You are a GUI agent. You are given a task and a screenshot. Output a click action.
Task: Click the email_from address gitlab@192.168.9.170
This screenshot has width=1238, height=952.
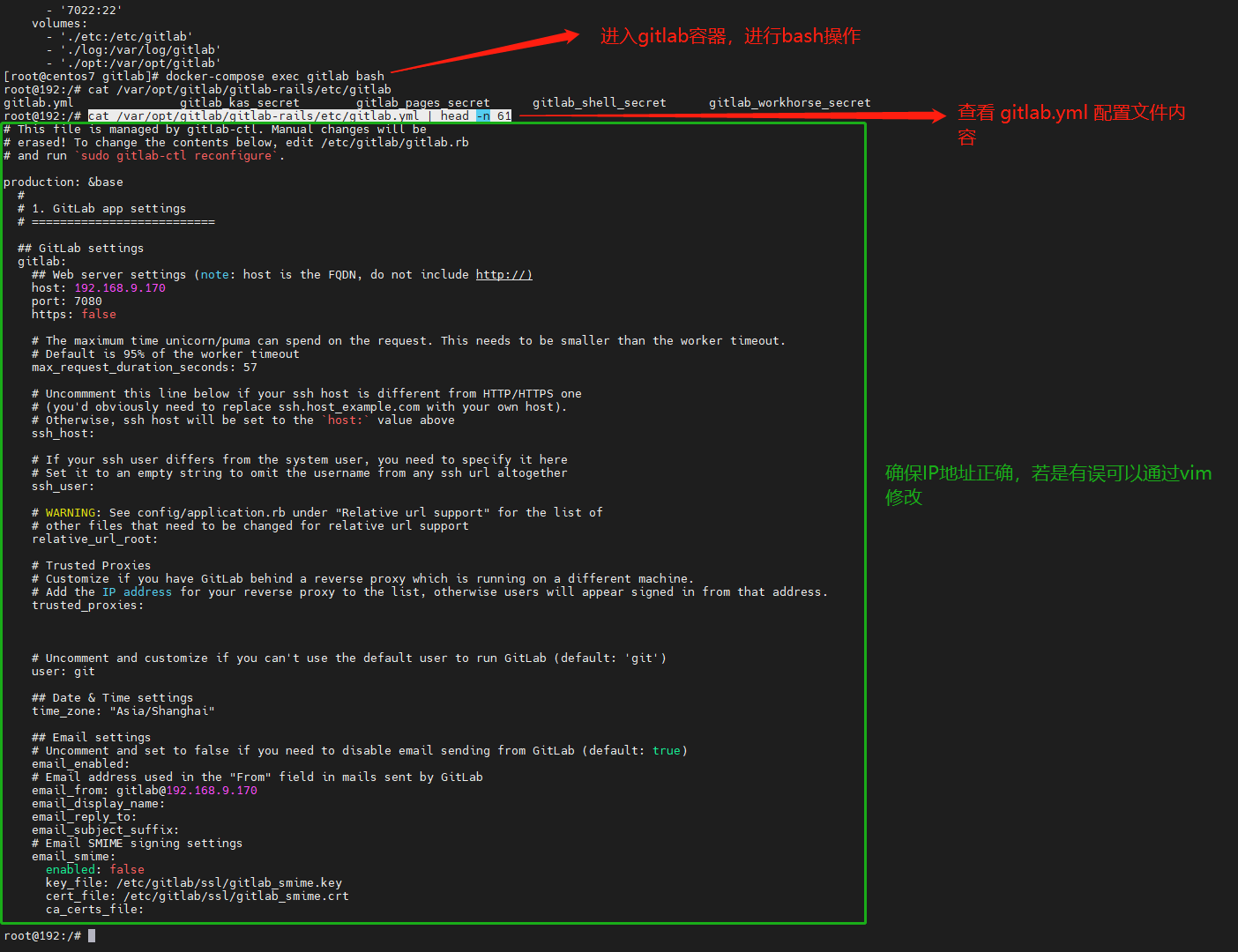tap(187, 791)
